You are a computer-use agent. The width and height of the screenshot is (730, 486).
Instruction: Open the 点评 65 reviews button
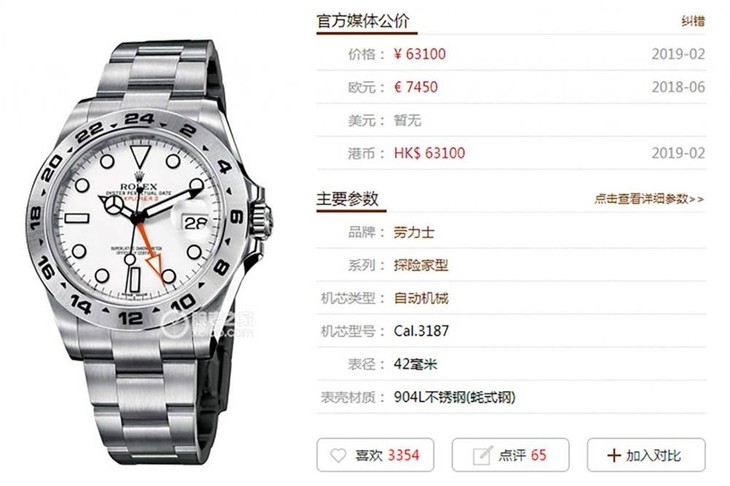[510, 455]
